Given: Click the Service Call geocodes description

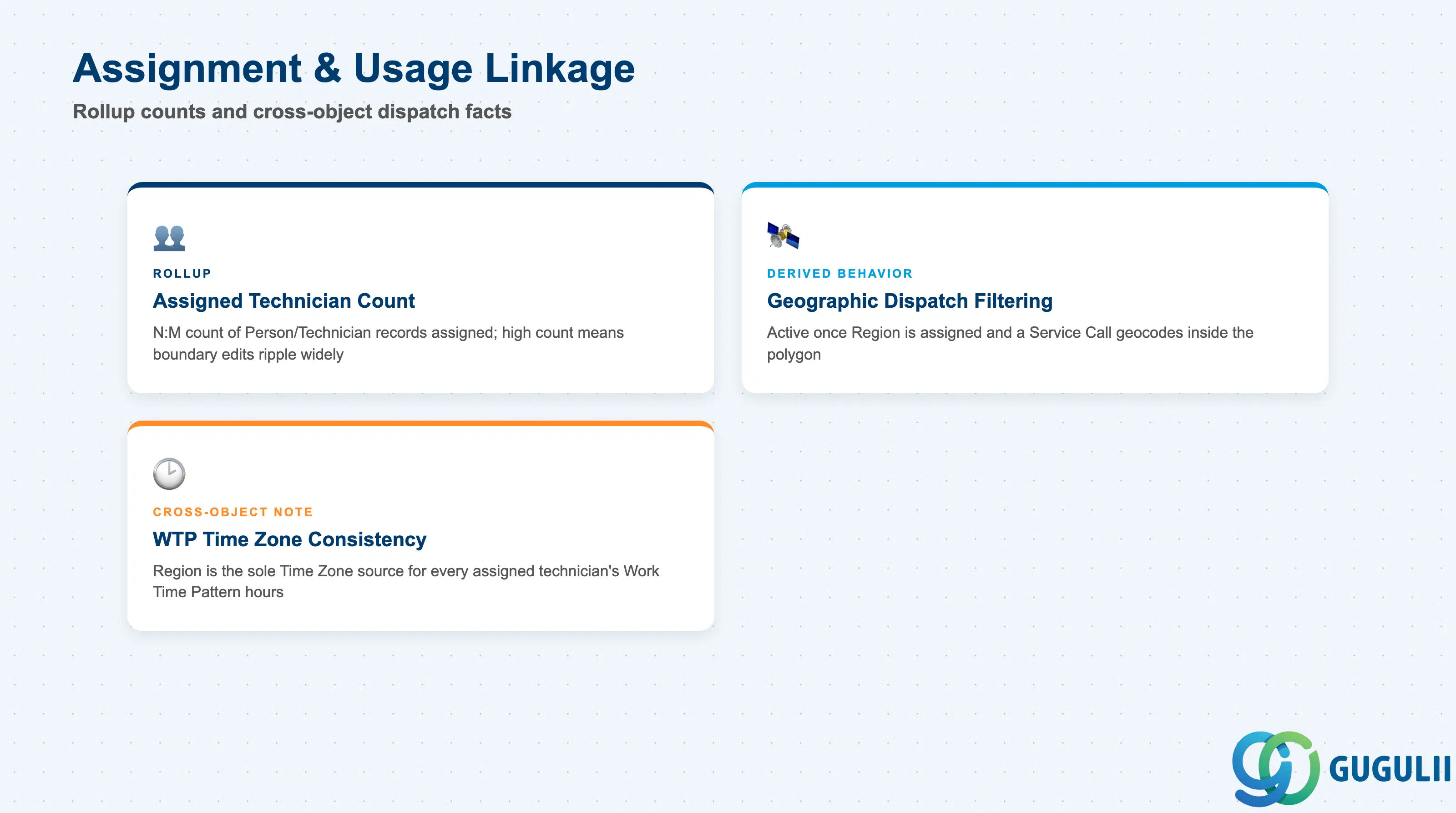Looking at the screenshot, I should 1010,343.
